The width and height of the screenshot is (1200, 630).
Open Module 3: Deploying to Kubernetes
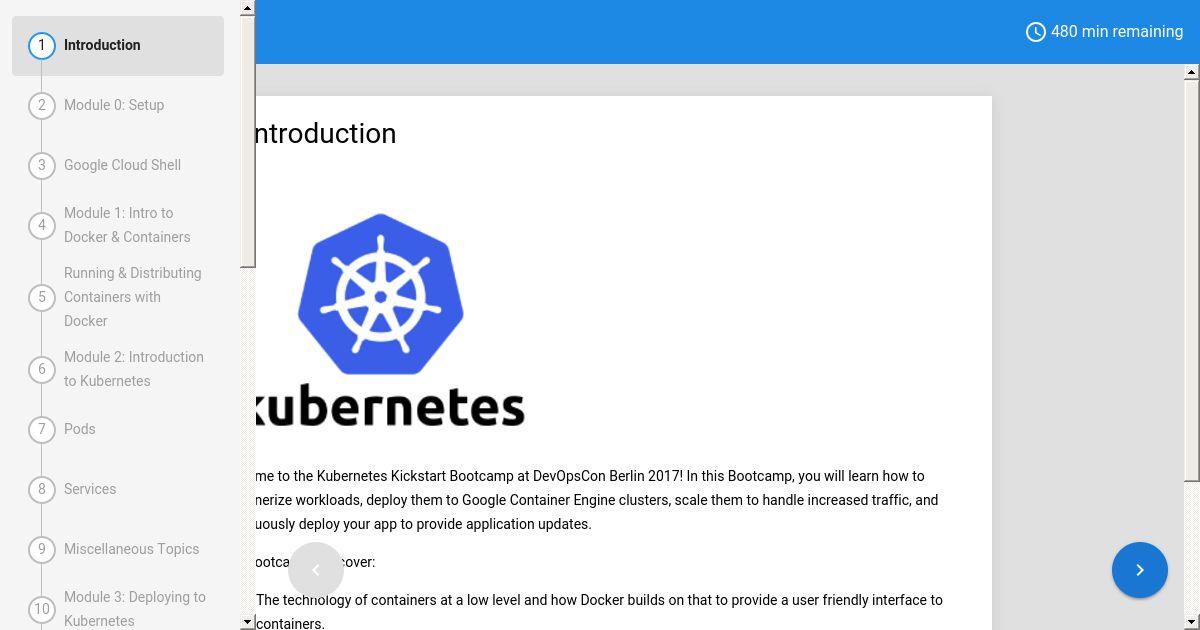click(118, 609)
